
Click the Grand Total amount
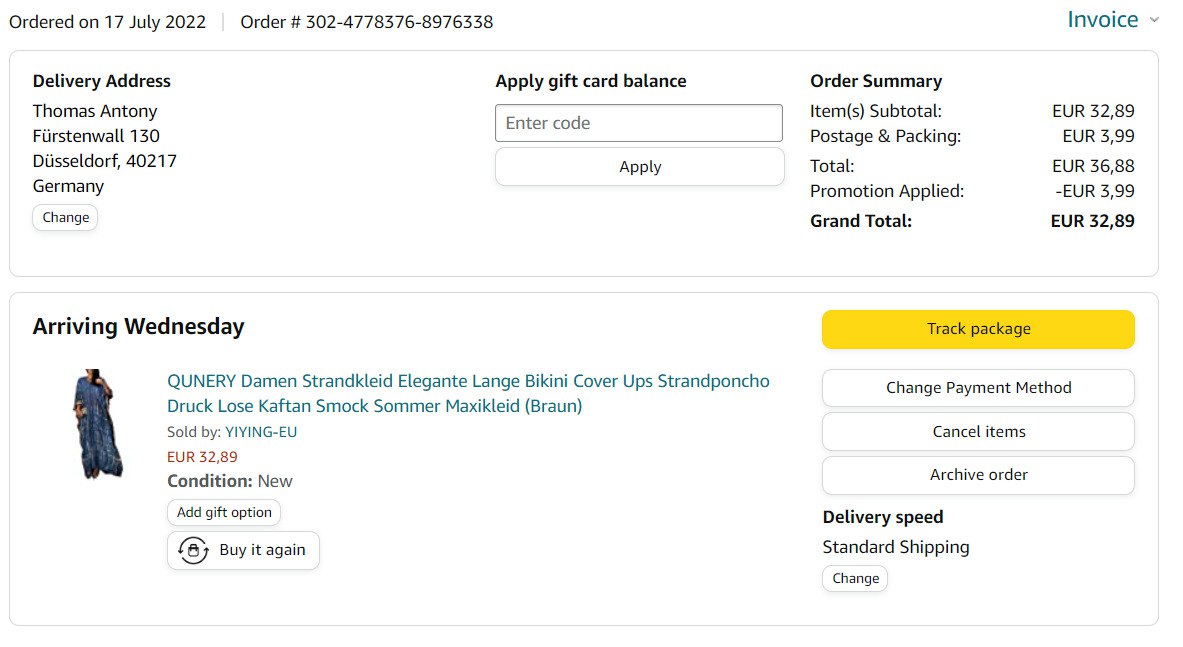pos(1092,221)
